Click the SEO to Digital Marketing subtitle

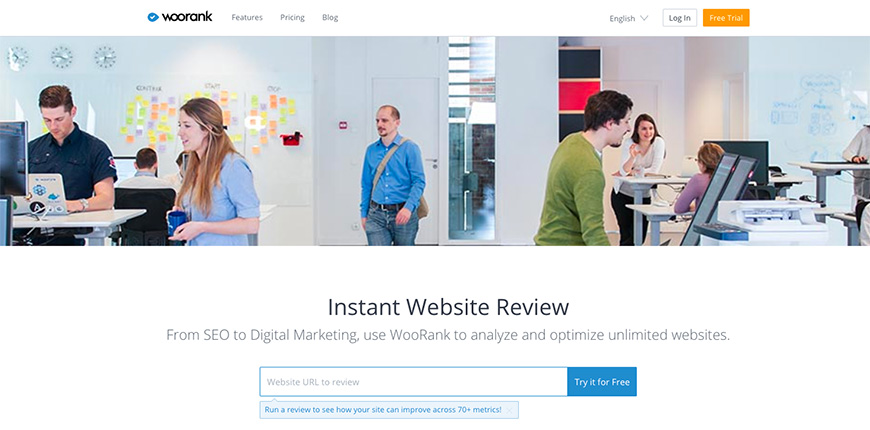click(x=448, y=335)
